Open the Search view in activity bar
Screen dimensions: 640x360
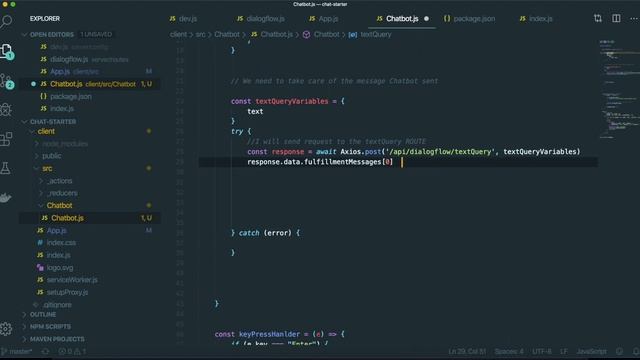point(6,21)
